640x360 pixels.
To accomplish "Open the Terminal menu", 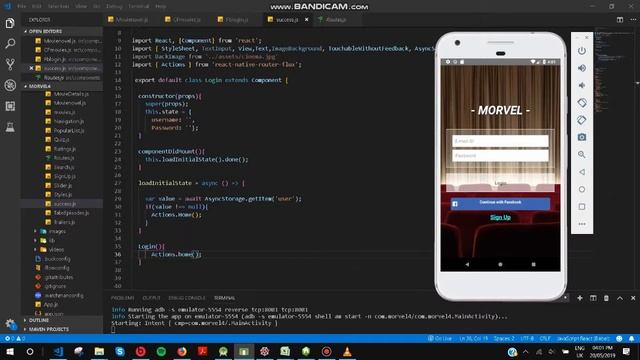I will point(139,6).
